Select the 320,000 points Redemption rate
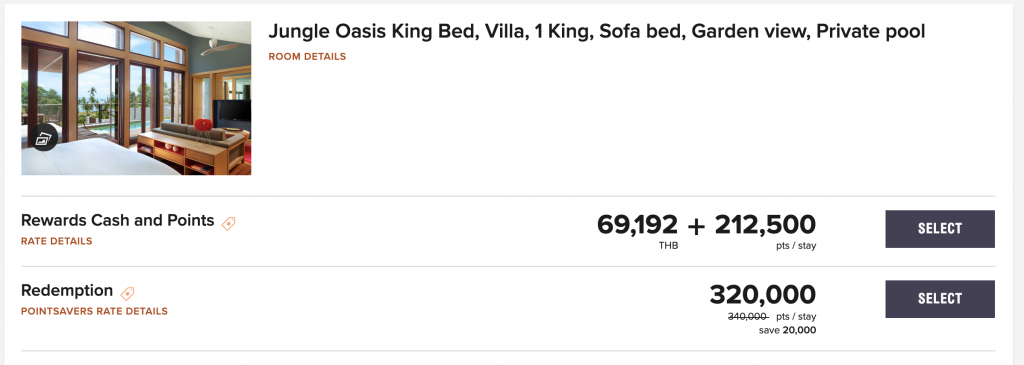1024x365 pixels. (x=940, y=299)
